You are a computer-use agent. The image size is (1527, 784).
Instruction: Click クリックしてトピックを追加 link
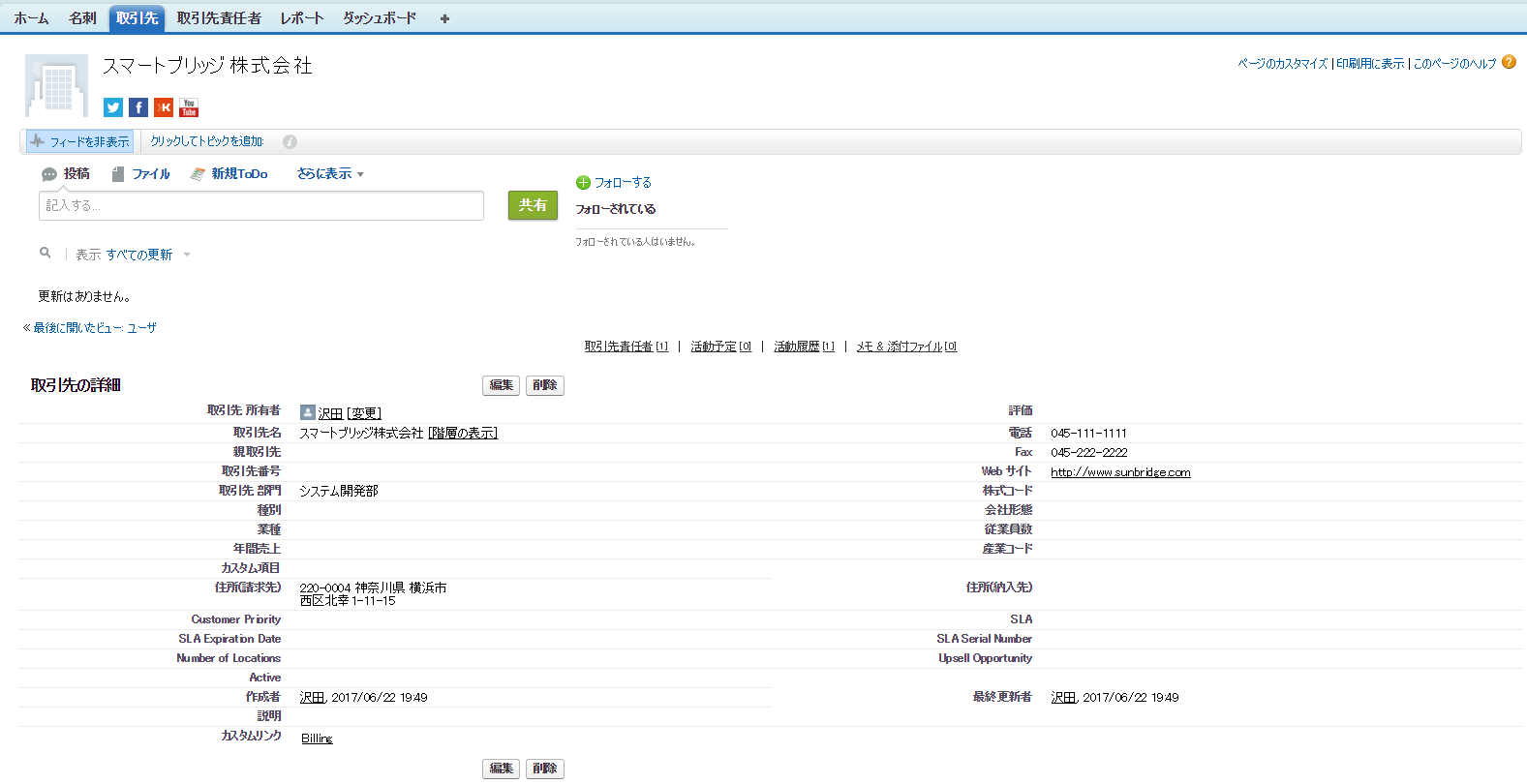(x=207, y=141)
